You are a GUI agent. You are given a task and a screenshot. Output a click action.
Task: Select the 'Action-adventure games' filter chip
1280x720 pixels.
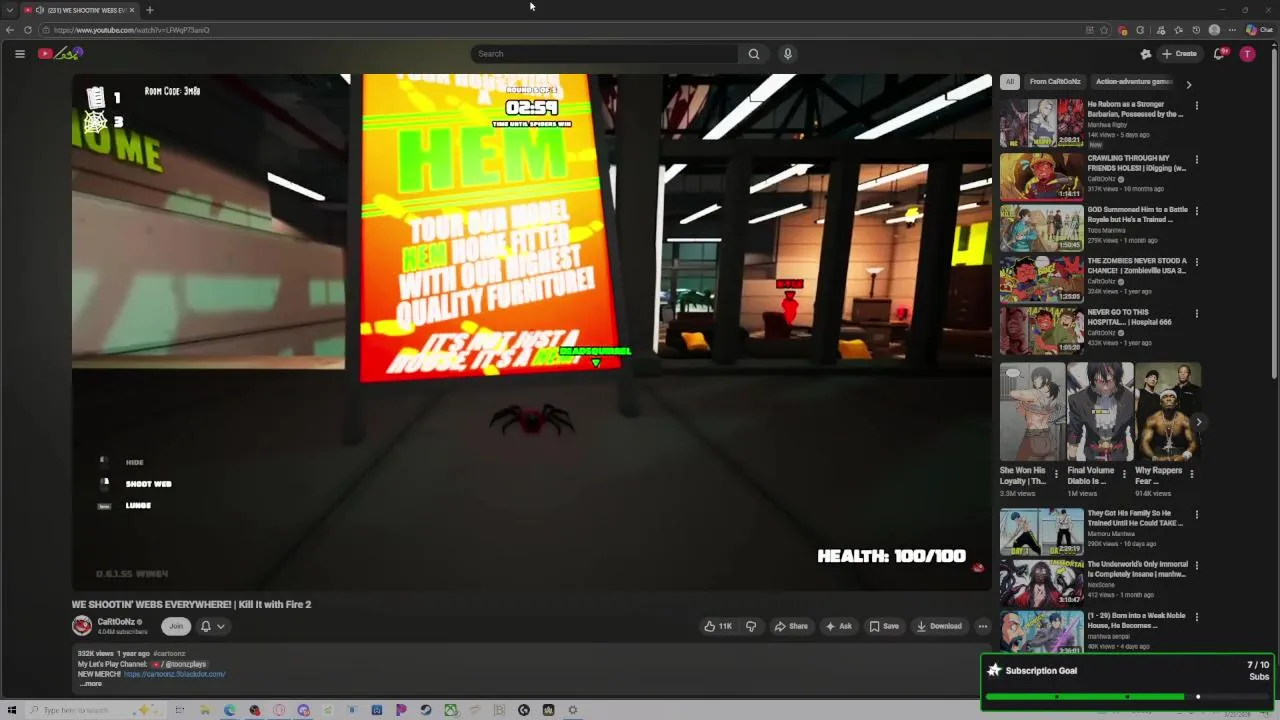point(1133,82)
